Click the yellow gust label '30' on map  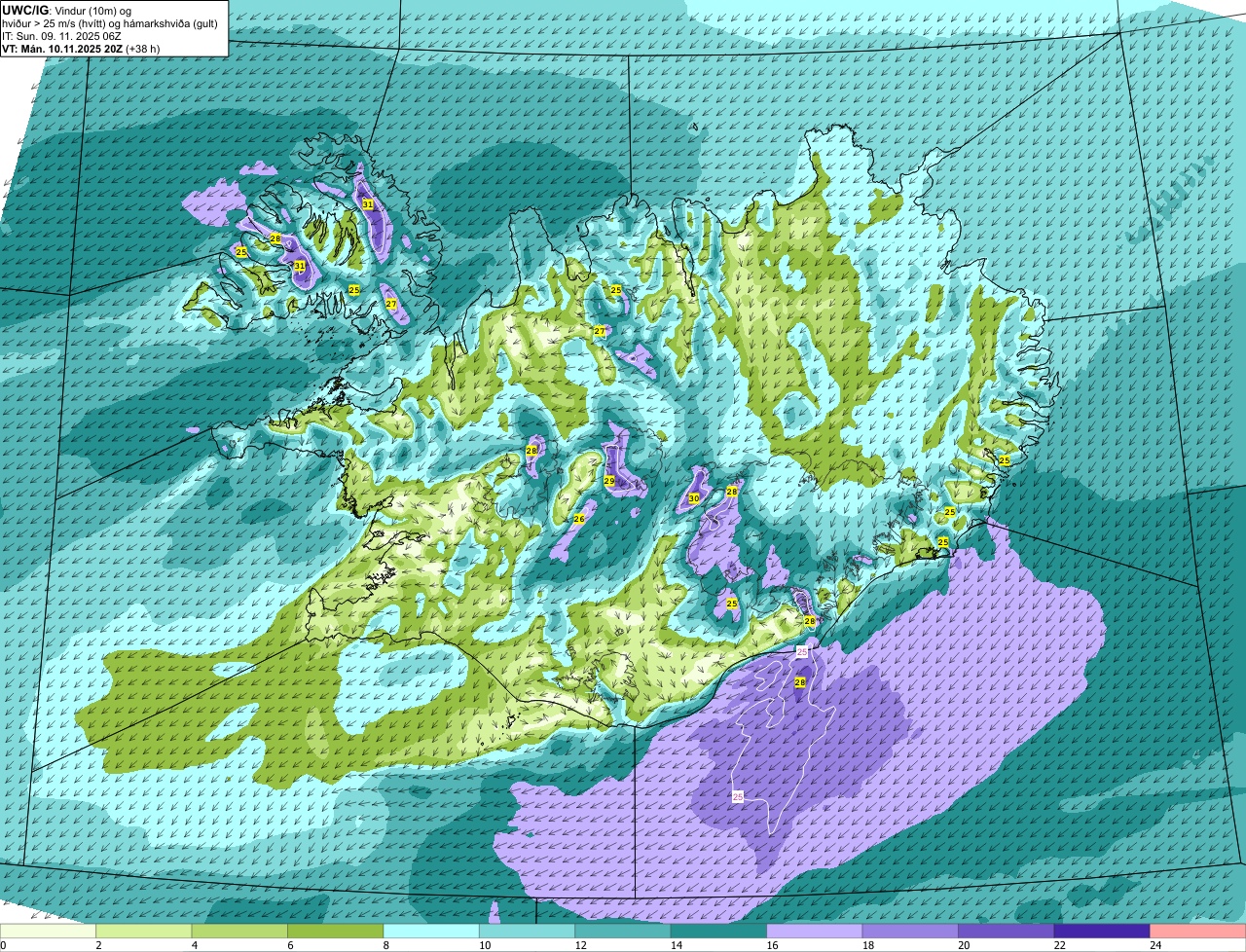[694, 498]
